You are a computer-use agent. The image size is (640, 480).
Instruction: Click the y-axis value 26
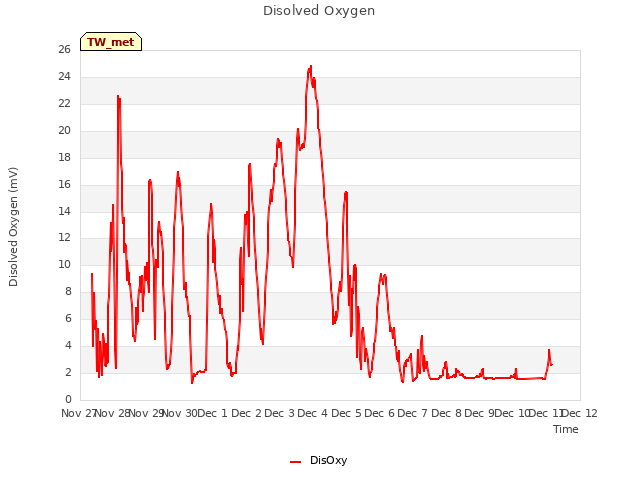click(x=64, y=50)
